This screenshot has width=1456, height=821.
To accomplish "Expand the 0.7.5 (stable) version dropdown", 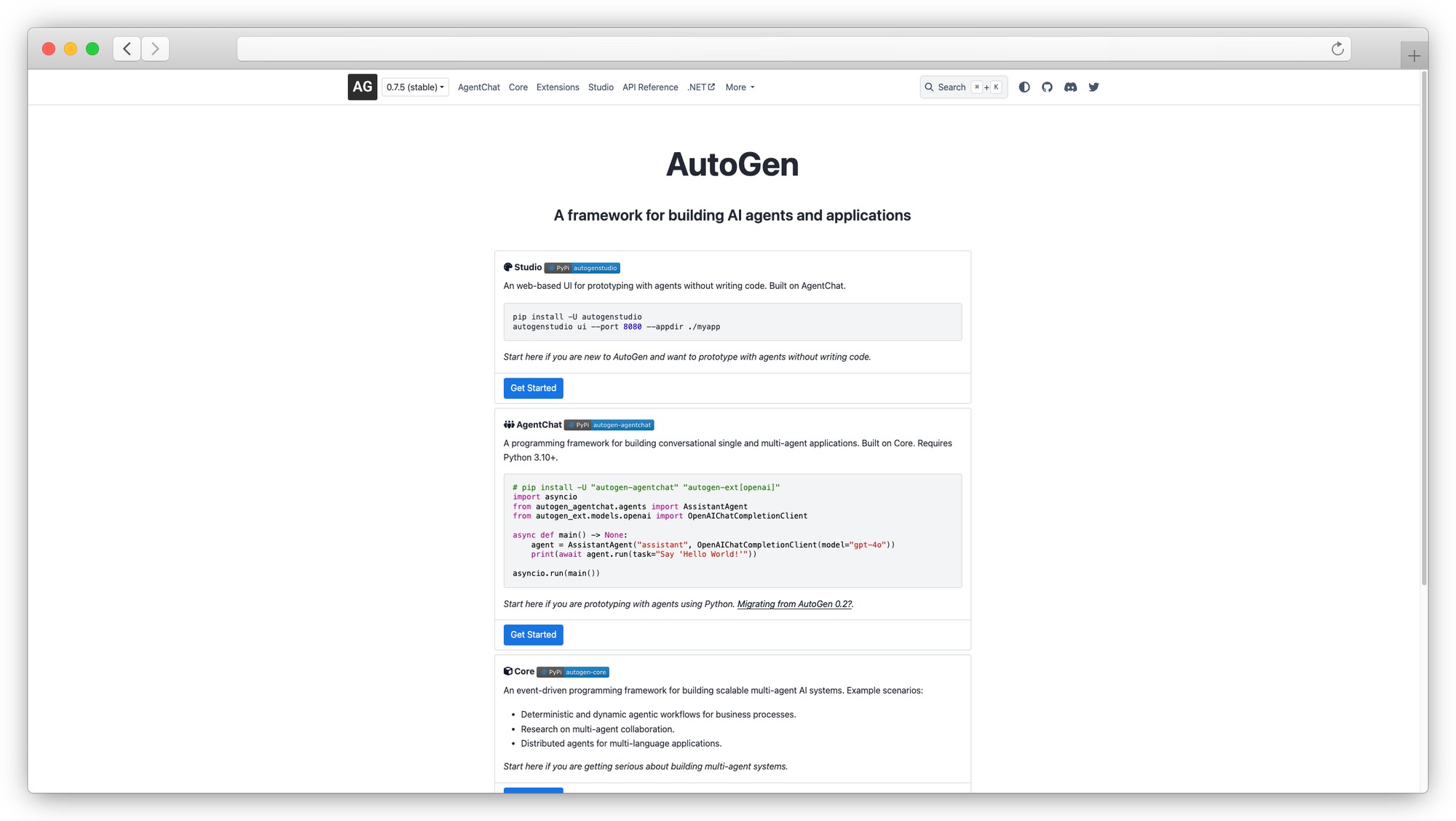I will [415, 87].
